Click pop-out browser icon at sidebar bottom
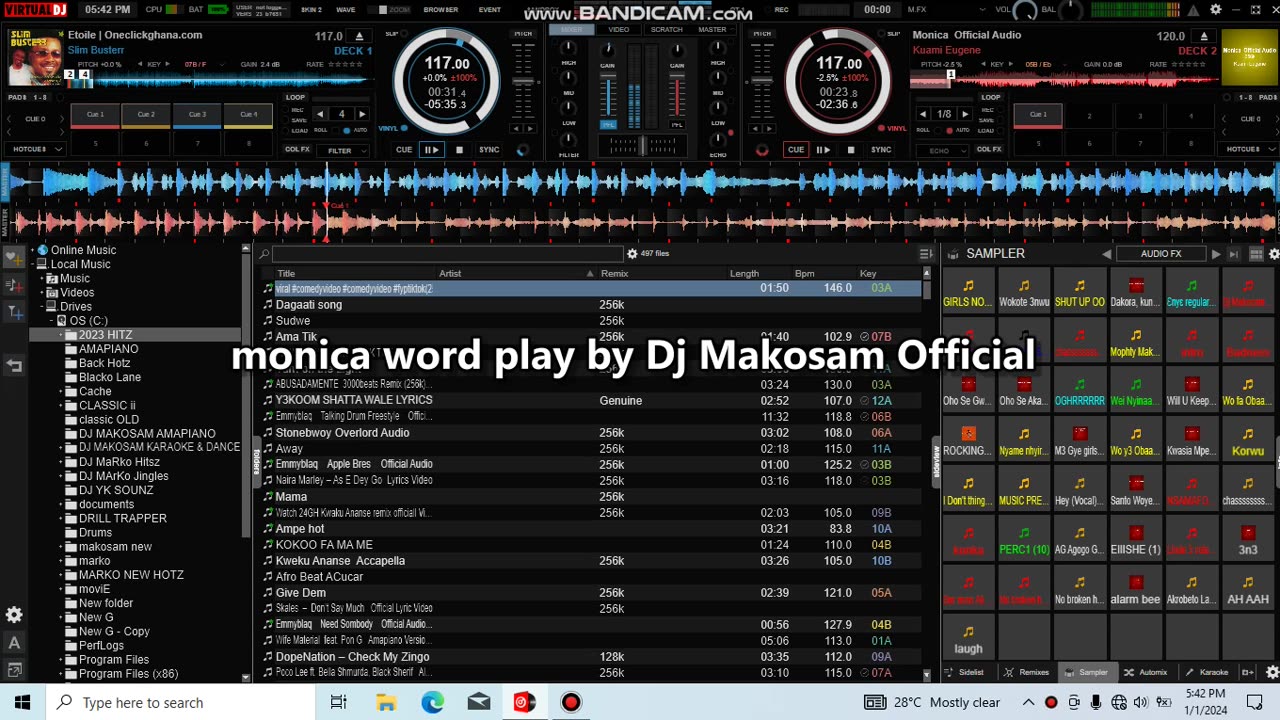This screenshot has width=1280, height=720. coord(14,670)
